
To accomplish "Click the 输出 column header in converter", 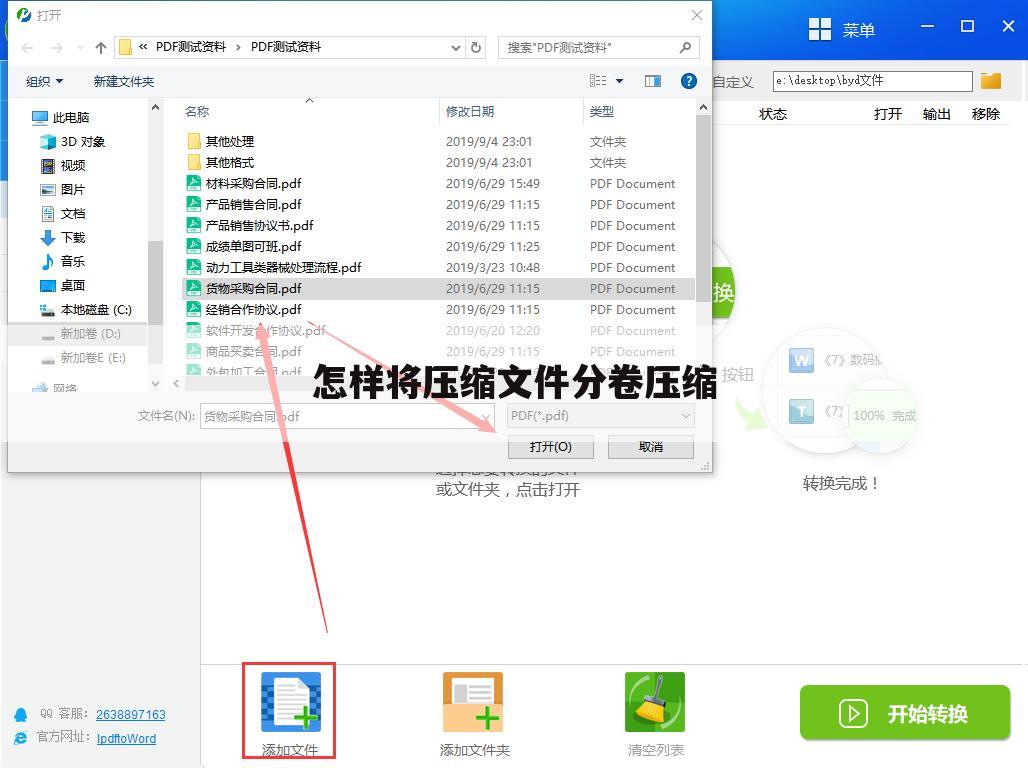I will (x=936, y=114).
